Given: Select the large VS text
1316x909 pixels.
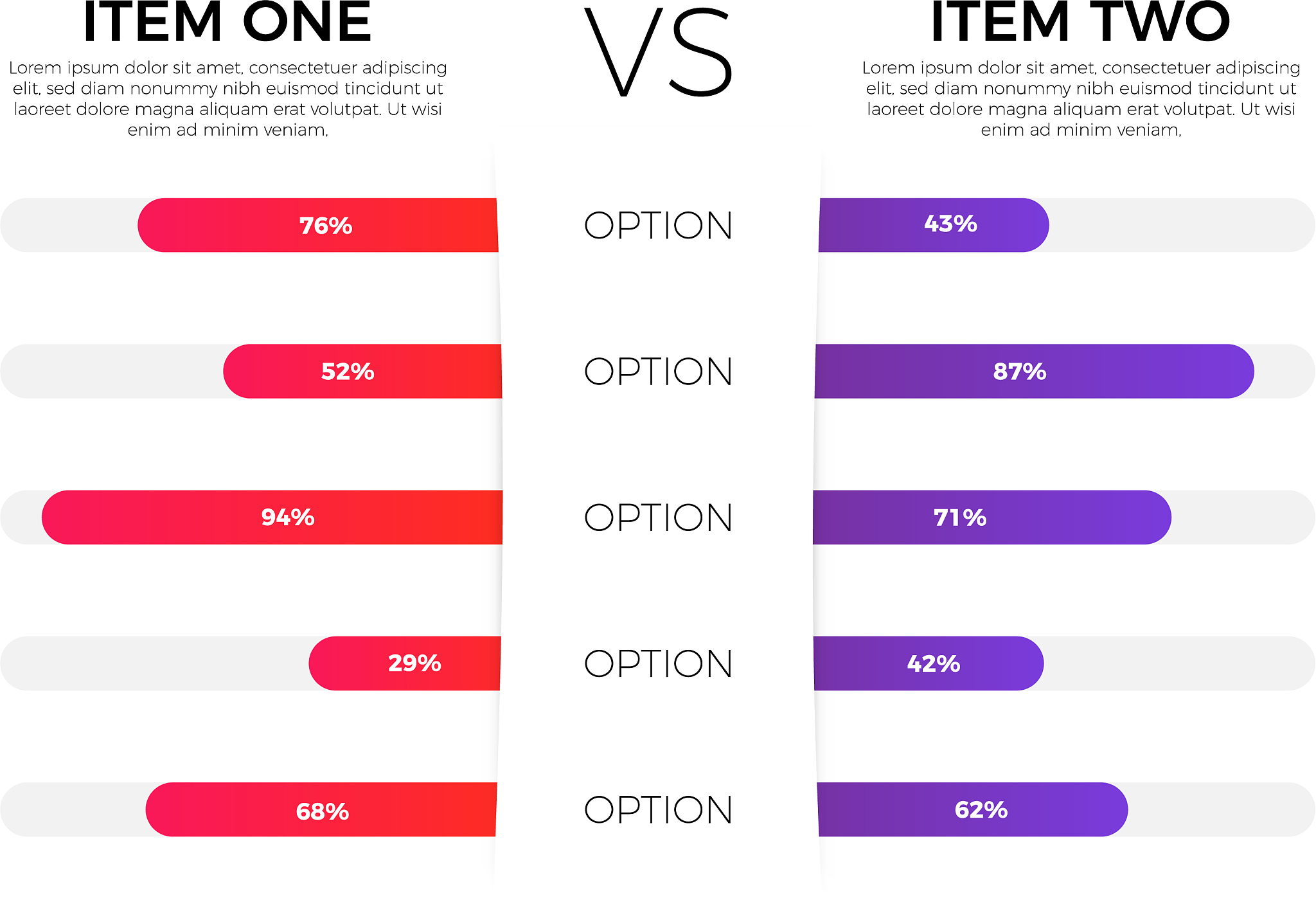Looking at the screenshot, I should click(x=658, y=53).
